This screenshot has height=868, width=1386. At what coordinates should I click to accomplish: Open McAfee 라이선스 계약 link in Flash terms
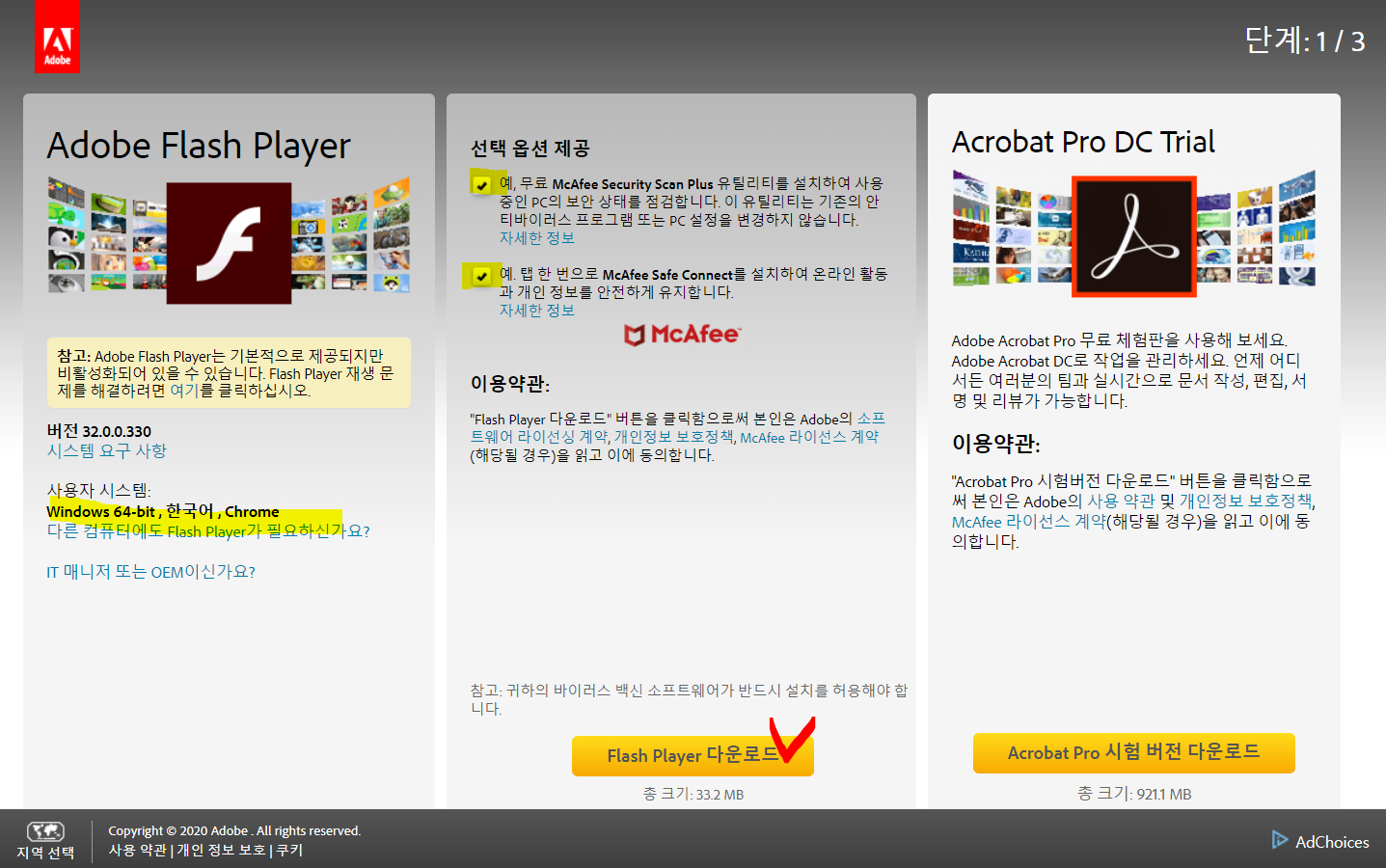click(809, 437)
